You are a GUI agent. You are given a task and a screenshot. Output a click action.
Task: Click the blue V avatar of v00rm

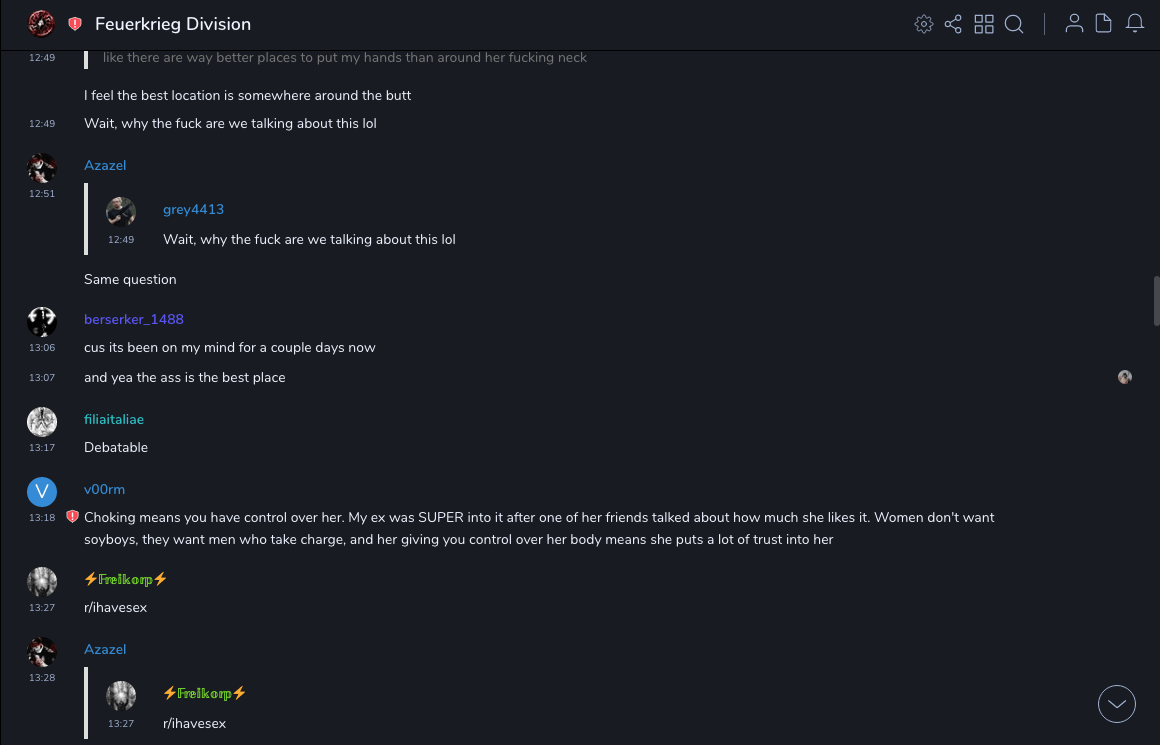[42, 491]
